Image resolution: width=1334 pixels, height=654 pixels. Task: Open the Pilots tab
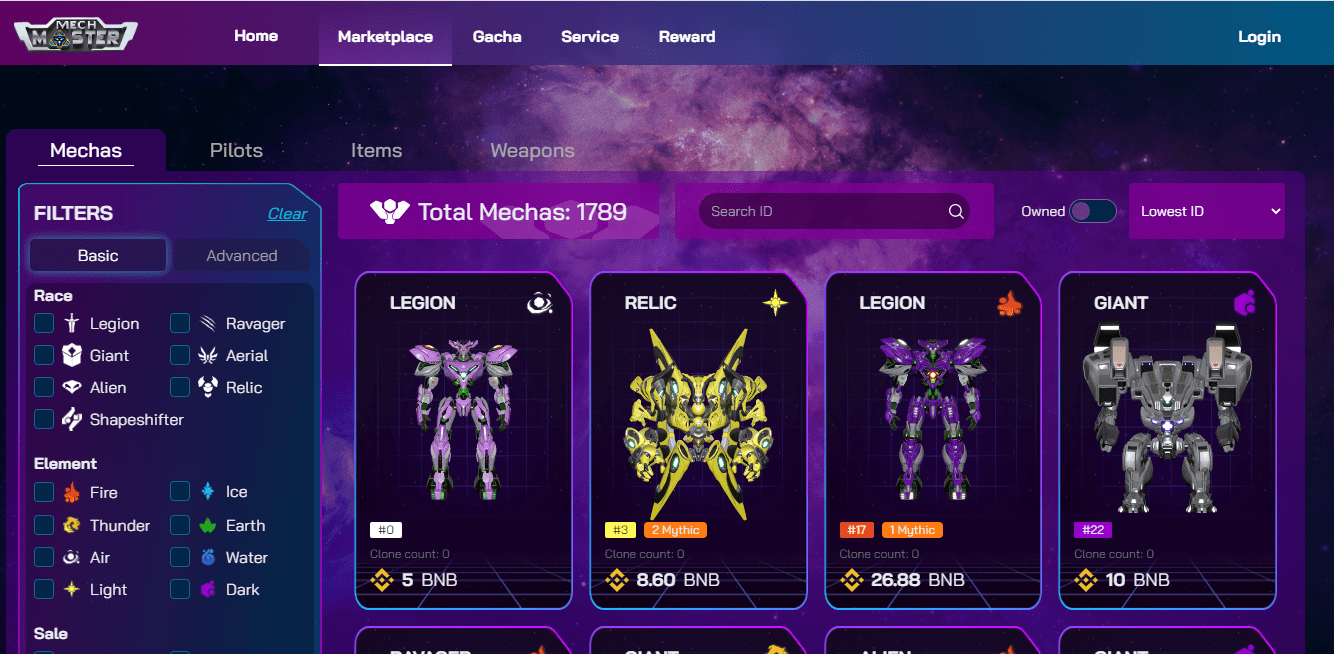click(x=236, y=150)
